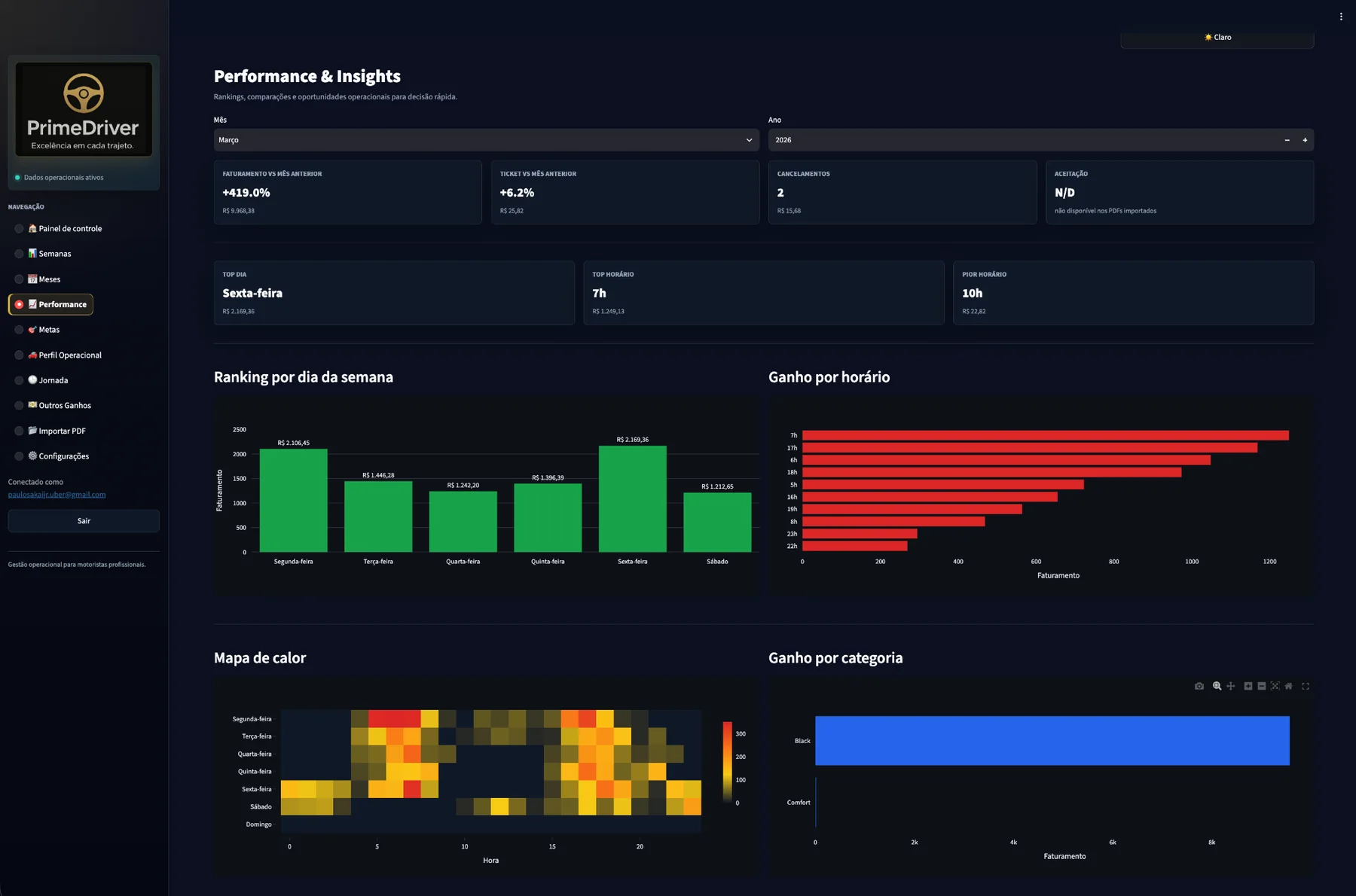
Task: Click the Ticket vs mês anterior +6.2% value
Action: (x=517, y=193)
